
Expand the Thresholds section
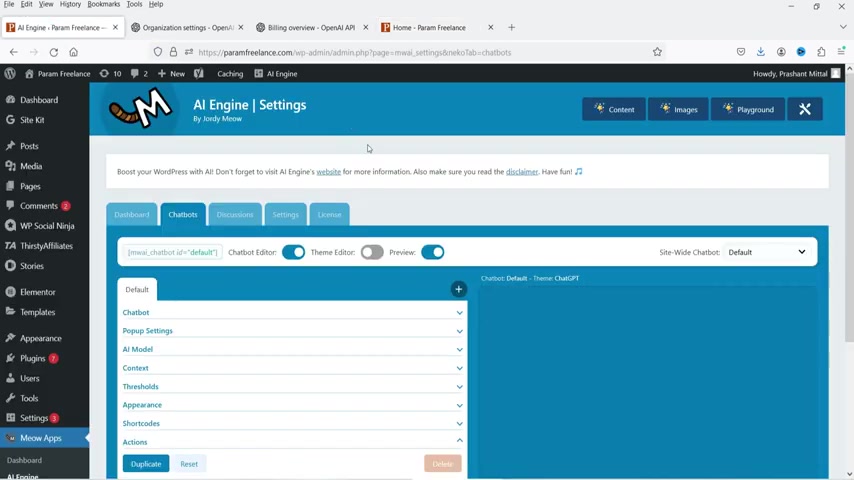292,386
